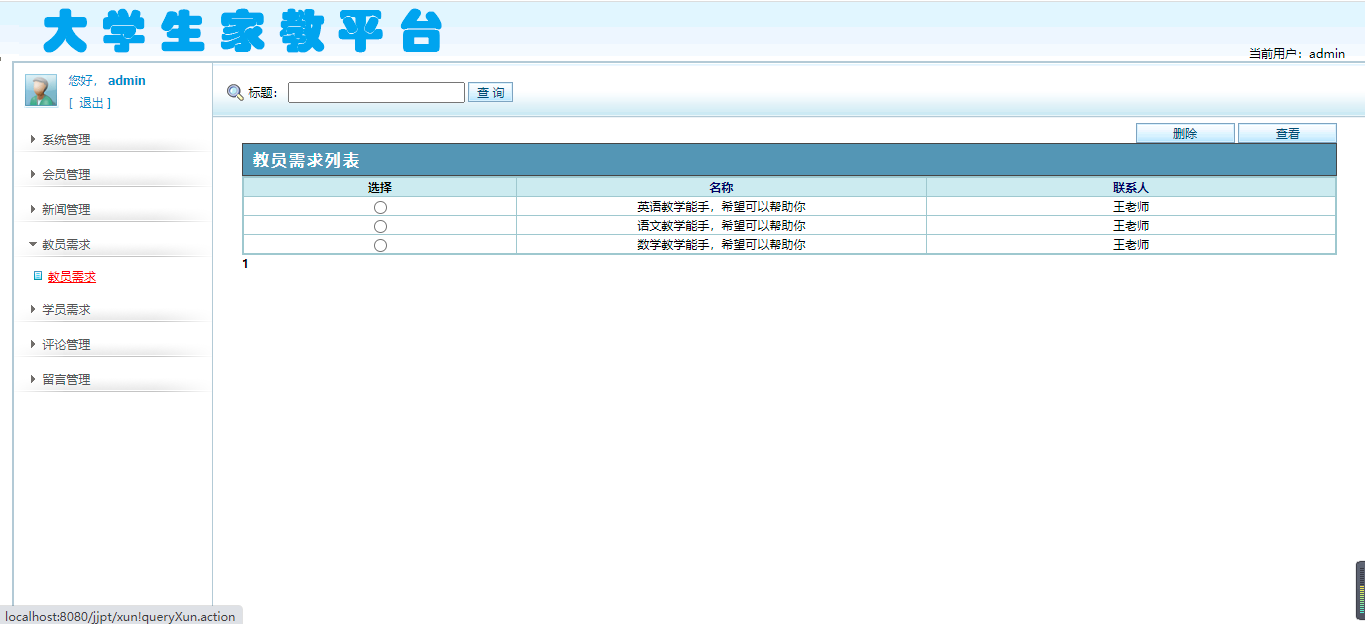Open the 留言管理 menu label
1365x624 pixels.
(x=66, y=380)
